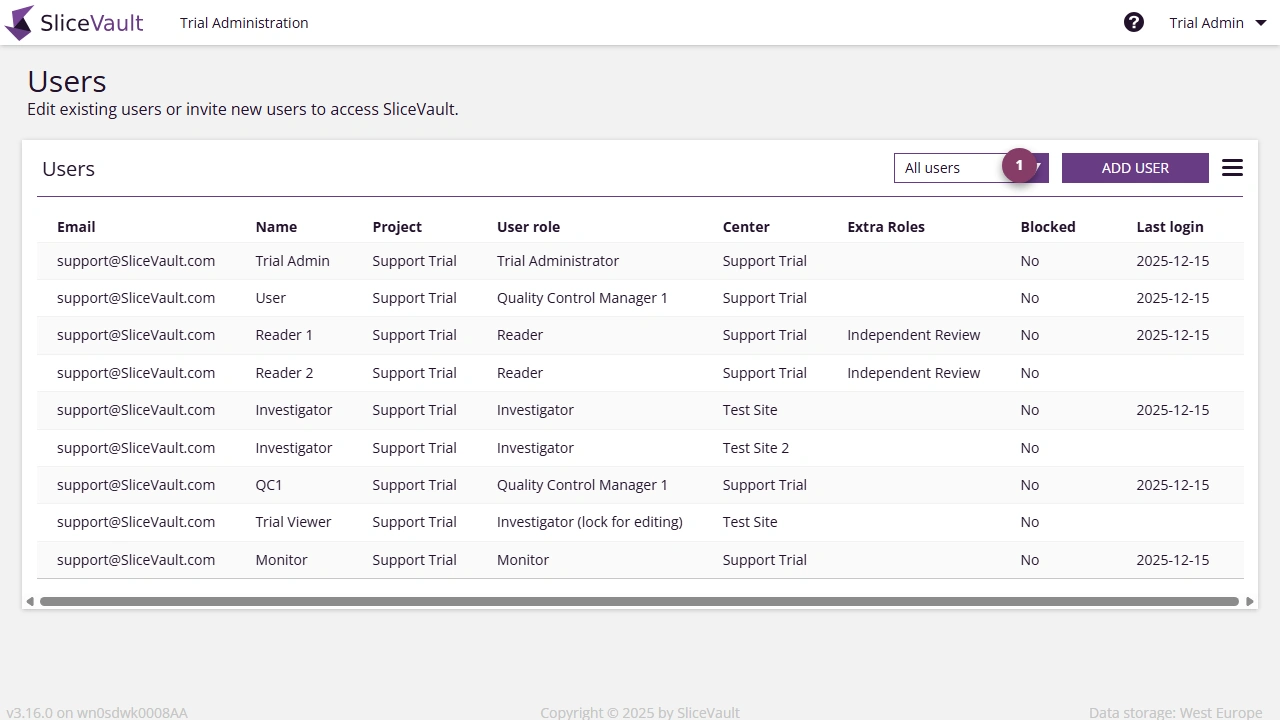Click the support@SliceVault.com email in the first row
Image resolution: width=1280 pixels, height=720 pixels.
click(x=136, y=260)
